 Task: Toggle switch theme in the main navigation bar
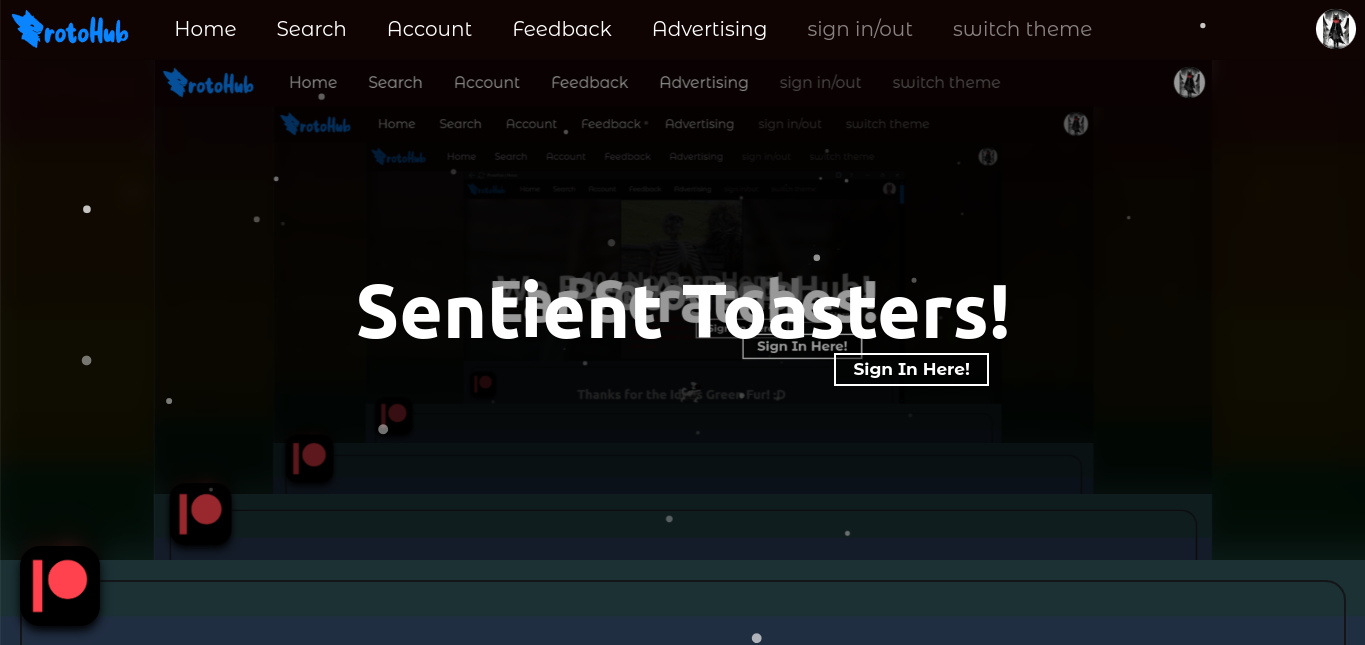tap(1022, 29)
